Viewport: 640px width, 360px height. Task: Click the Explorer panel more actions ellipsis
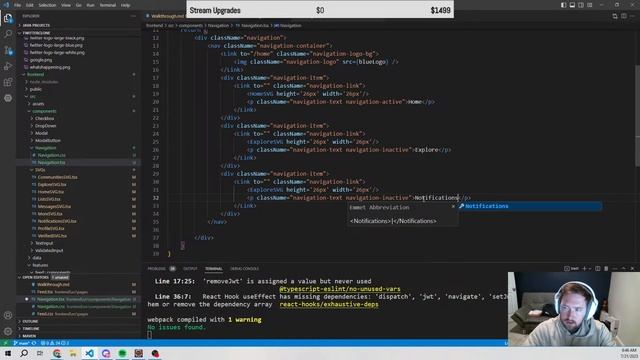pos(133,16)
